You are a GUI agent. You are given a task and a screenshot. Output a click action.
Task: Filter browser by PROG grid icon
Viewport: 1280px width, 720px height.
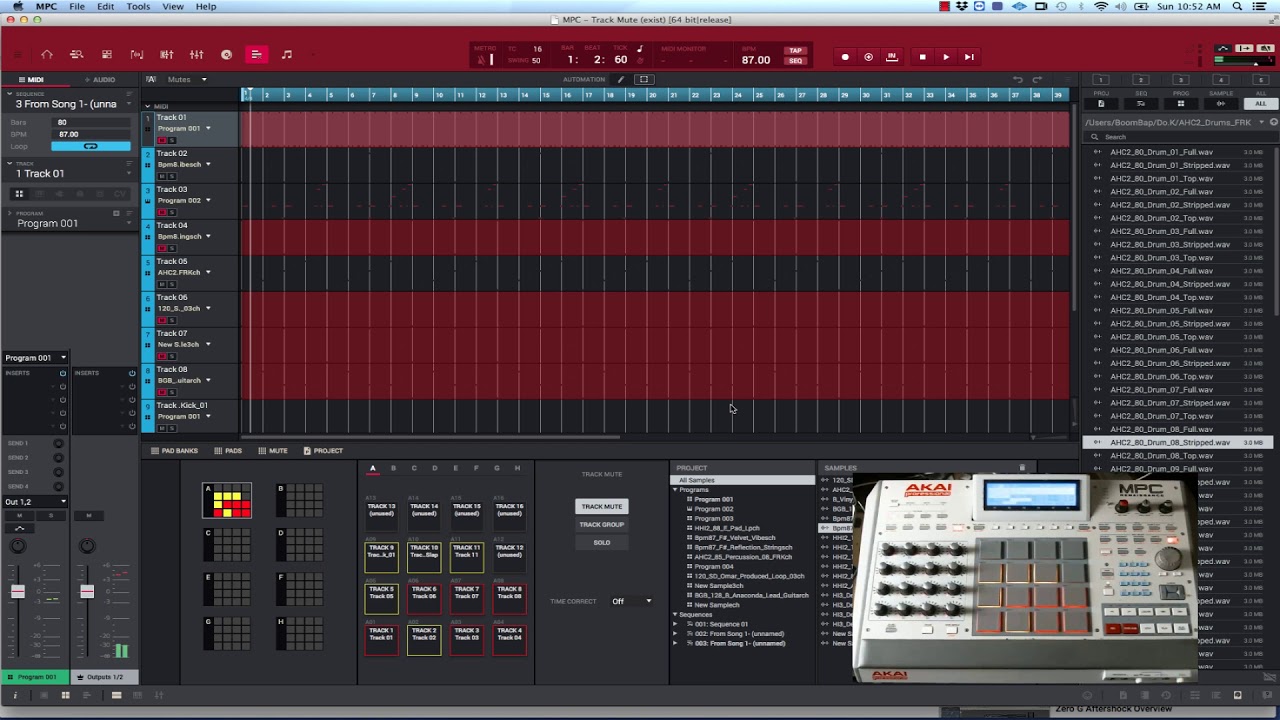point(1181,103)
